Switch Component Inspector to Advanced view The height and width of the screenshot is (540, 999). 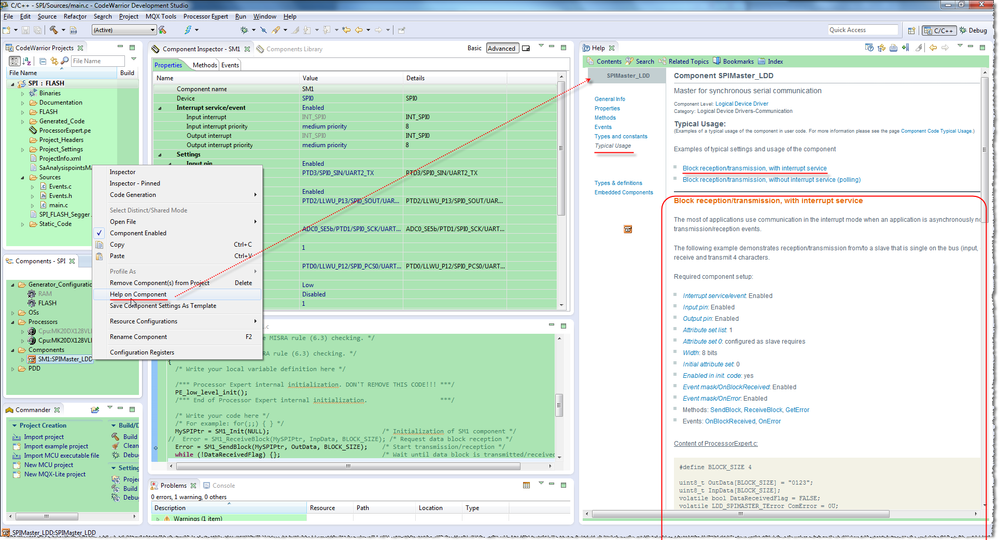coord(501,48)
